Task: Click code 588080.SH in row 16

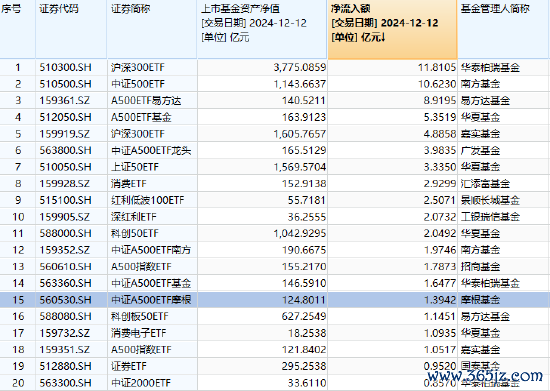Action: point(65,316)
